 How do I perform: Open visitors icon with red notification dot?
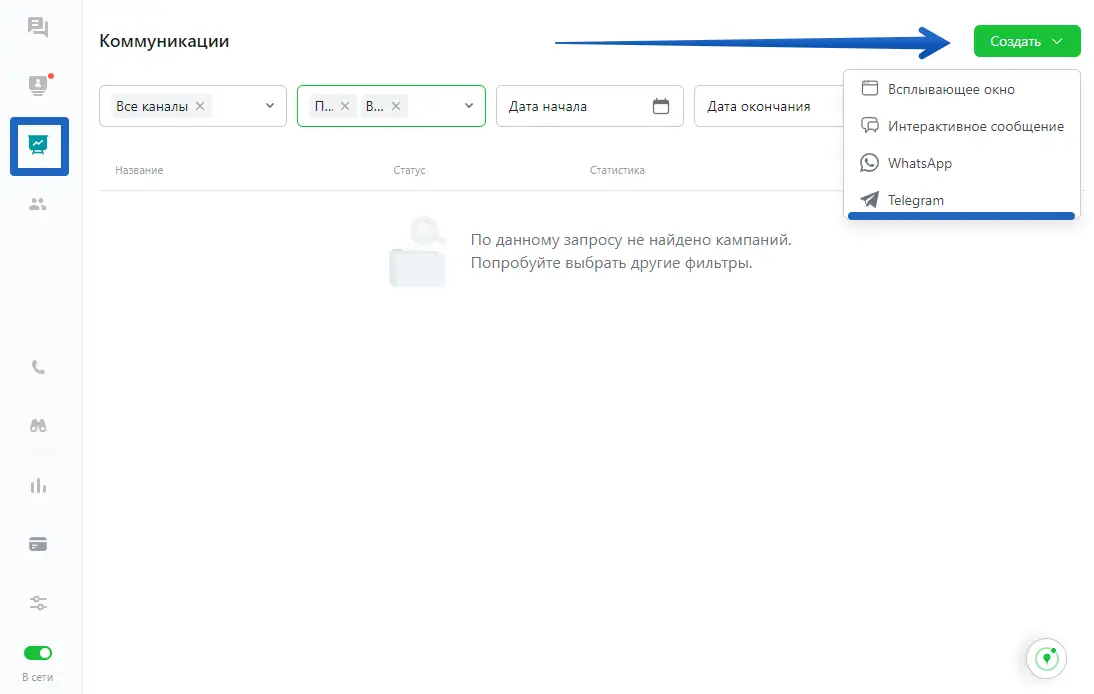38,85
